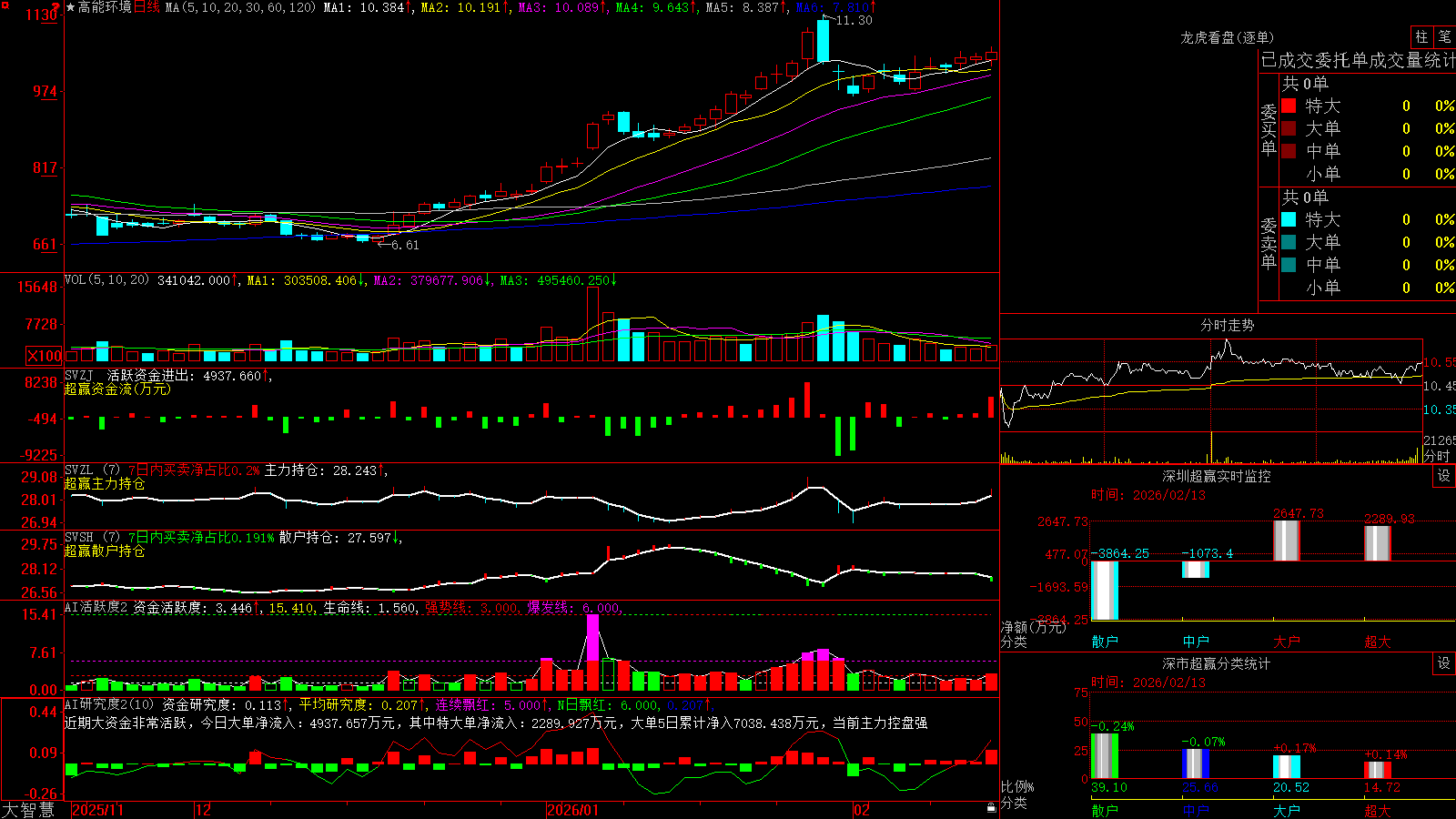The width and height of the screenshot is (1456, 819).
Task: Click the 时间: 2026/02/13 under 深圳超赢实时监控
Action: click(1148, 495)
